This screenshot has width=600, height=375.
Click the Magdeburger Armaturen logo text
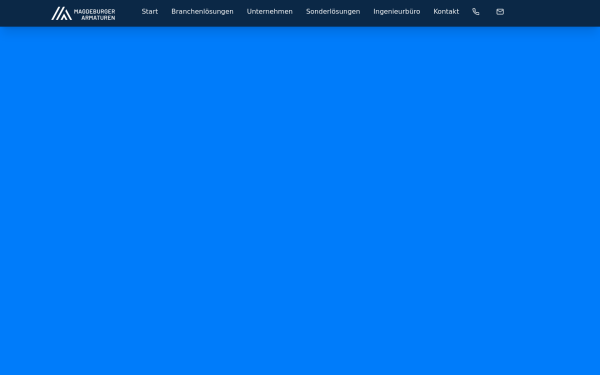pos(94,14)
